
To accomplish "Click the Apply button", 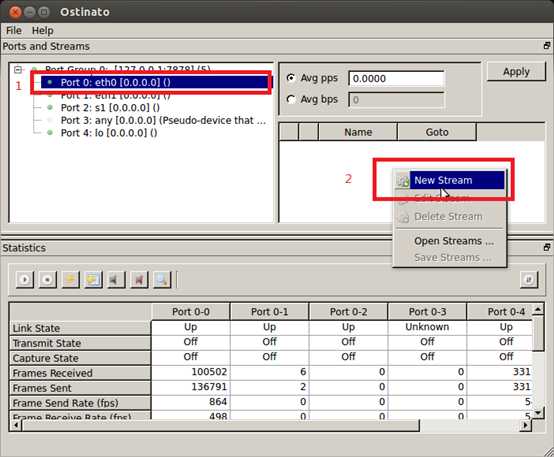I will pos(516,72).
